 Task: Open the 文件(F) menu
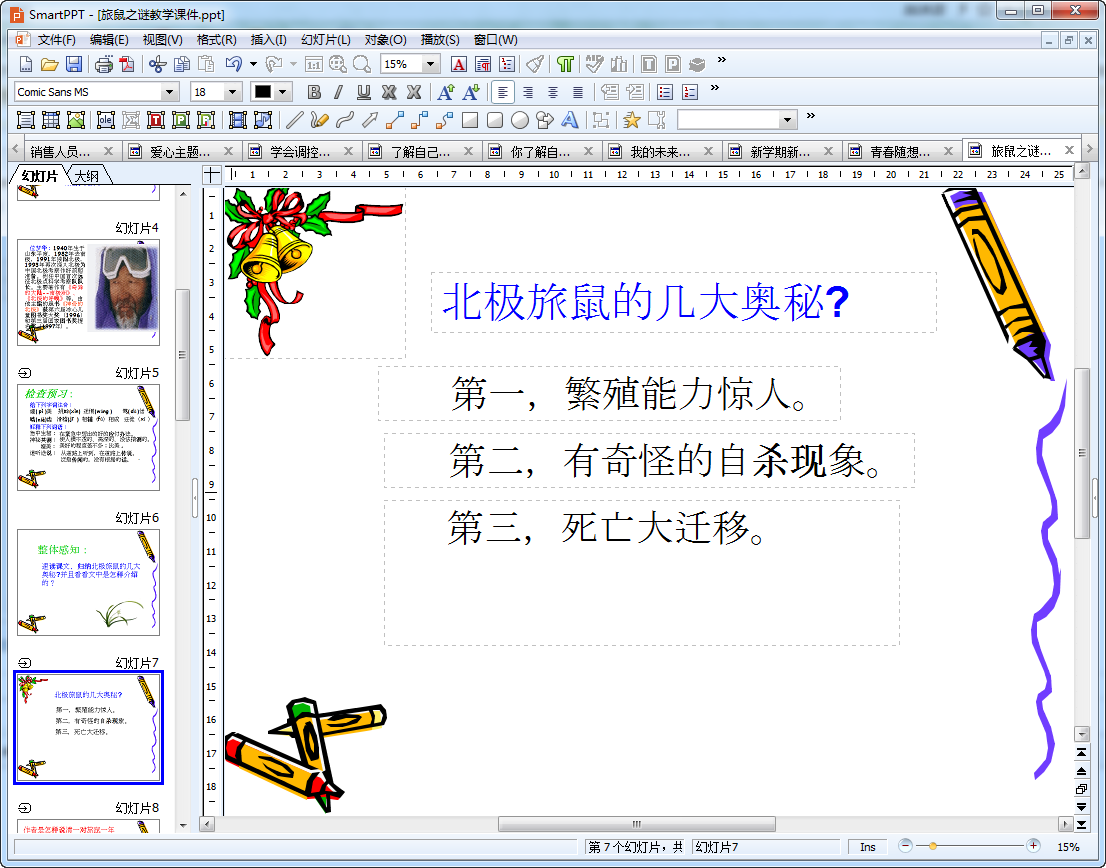[x=56, y=40]
